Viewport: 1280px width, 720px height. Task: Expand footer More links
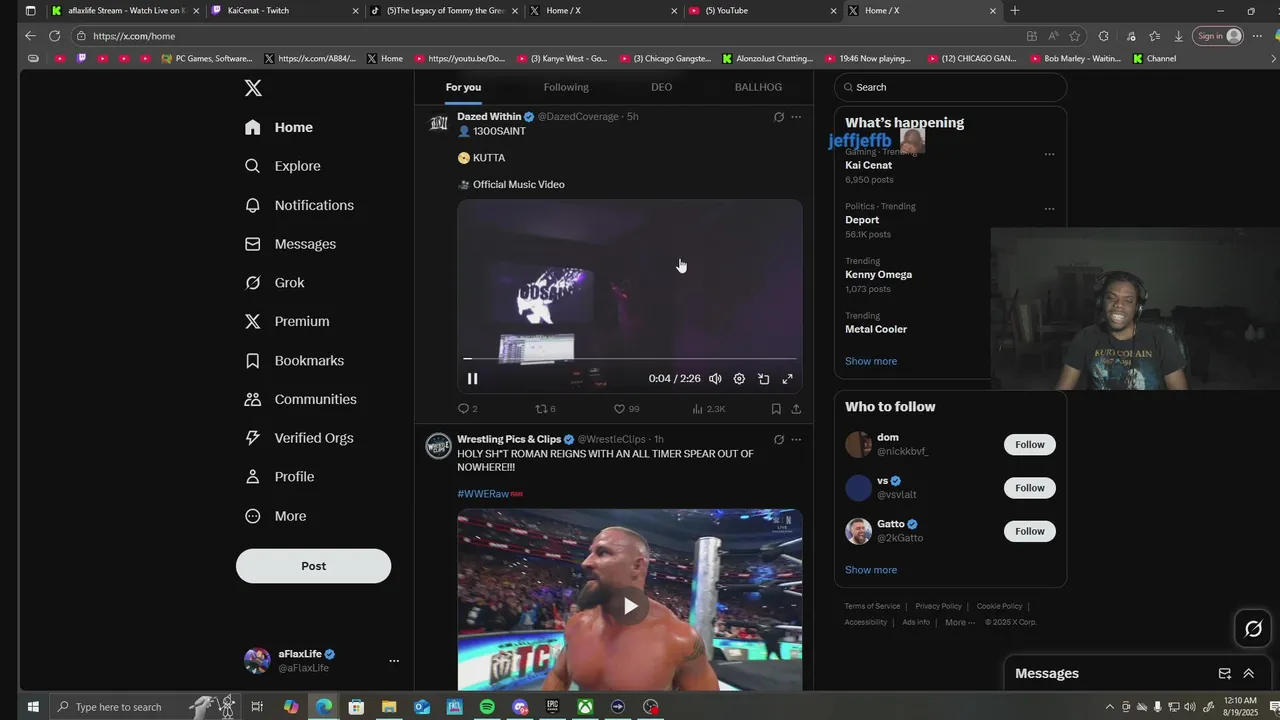(960, 622)
